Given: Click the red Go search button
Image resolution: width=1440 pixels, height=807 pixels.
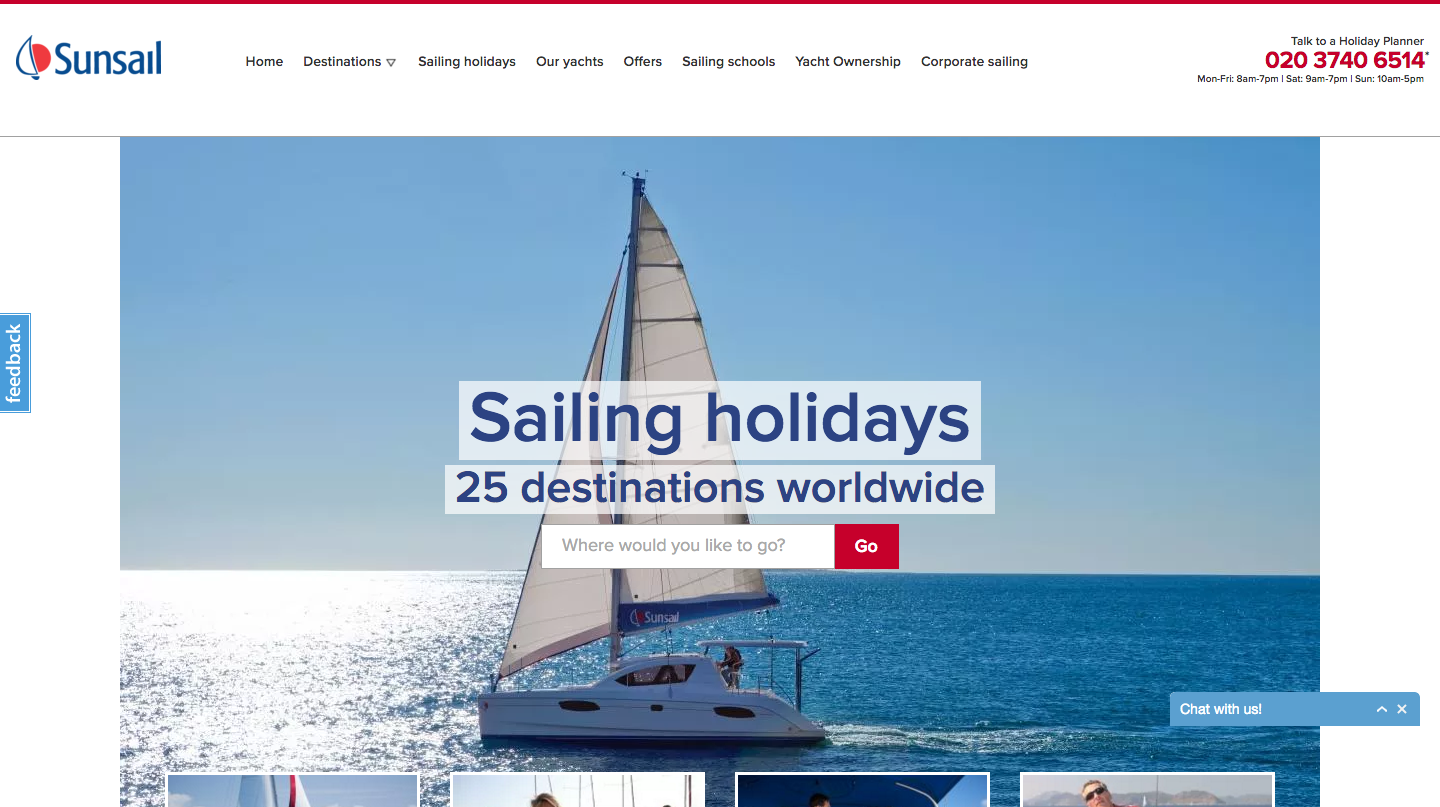Looking at the screenshot, I should point(866,546).
